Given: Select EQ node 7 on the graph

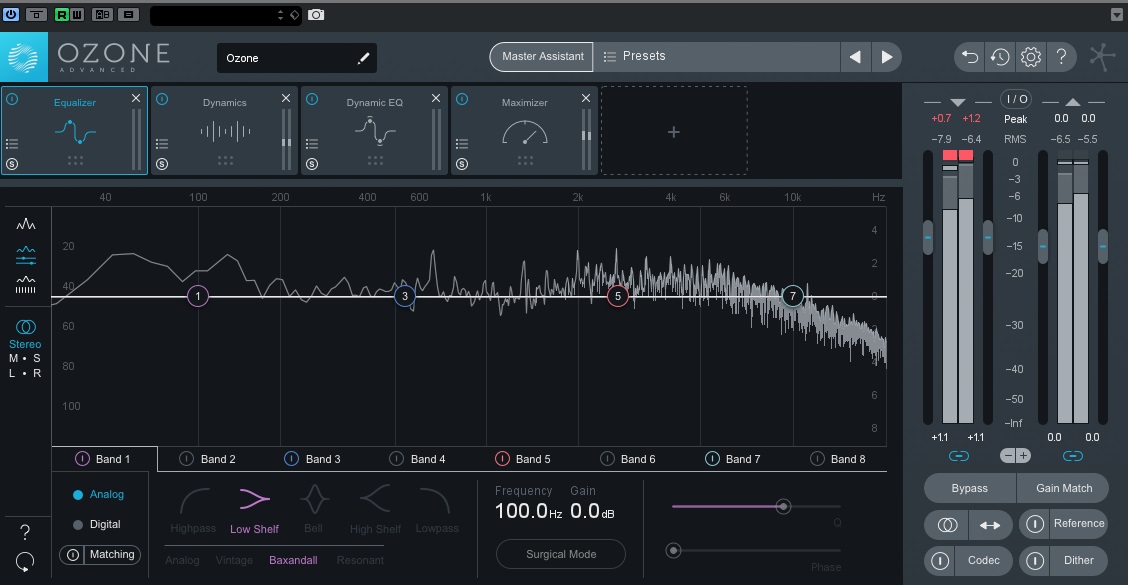Looking at the screenshot, I should [x=793, y=296].
